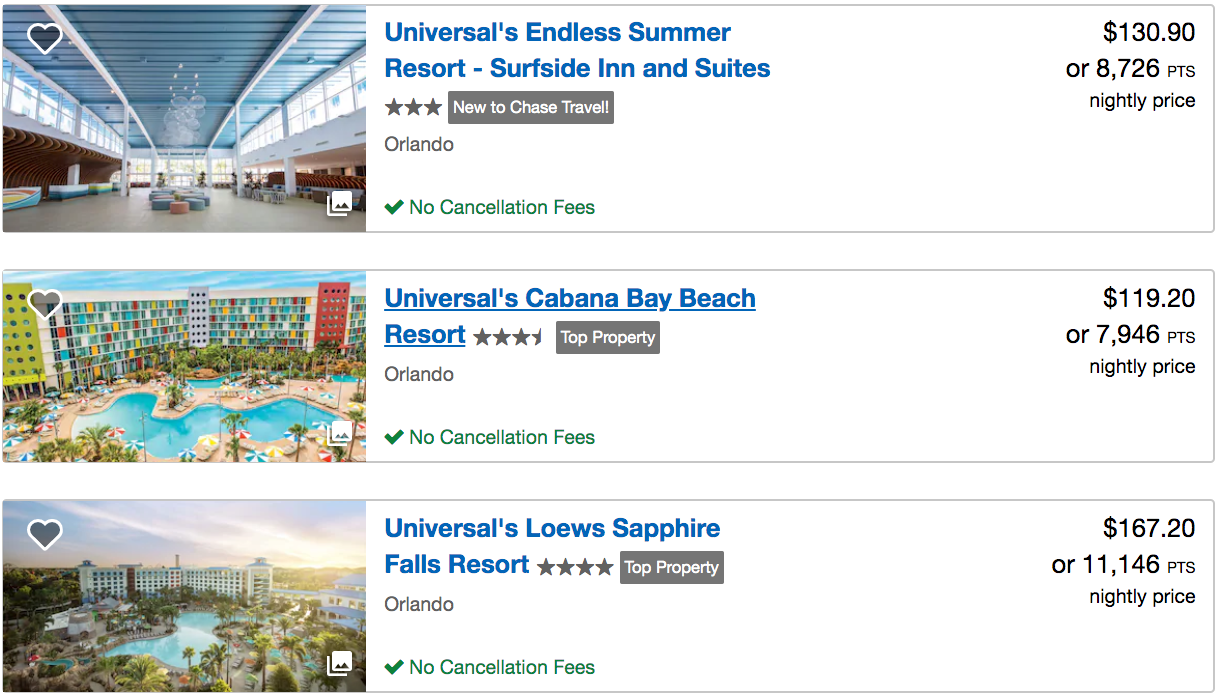Viewport: 1222px width, 699px height.
Task: Click the $119.20 Cabana Bay price
Action: point(1148,298)
